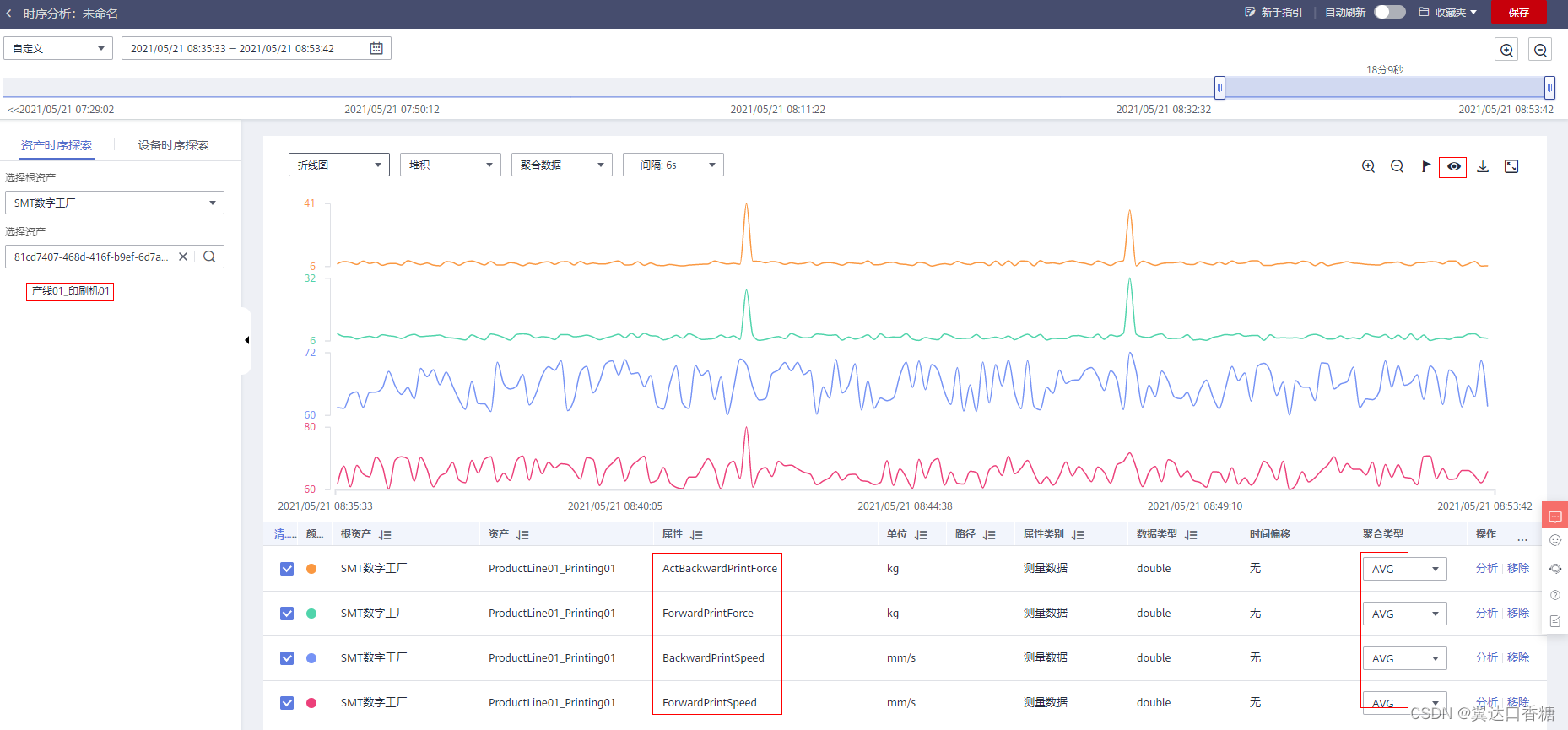Open the red feedback chat icon
Screen dimensions: 1568x730
[x=1555, y=516]
